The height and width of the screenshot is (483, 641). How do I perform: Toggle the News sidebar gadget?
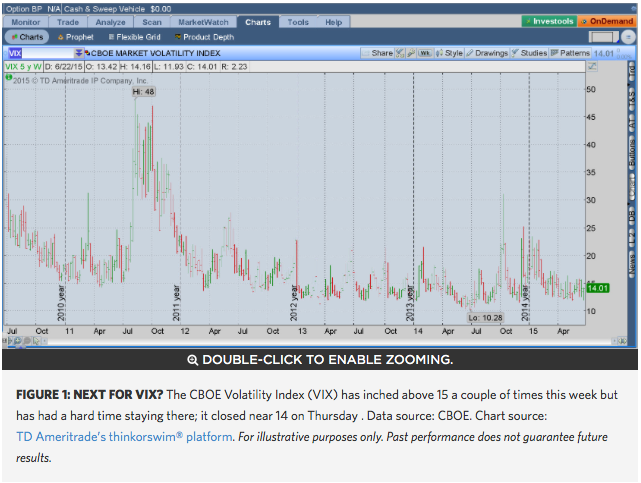[x=632, y=263]
